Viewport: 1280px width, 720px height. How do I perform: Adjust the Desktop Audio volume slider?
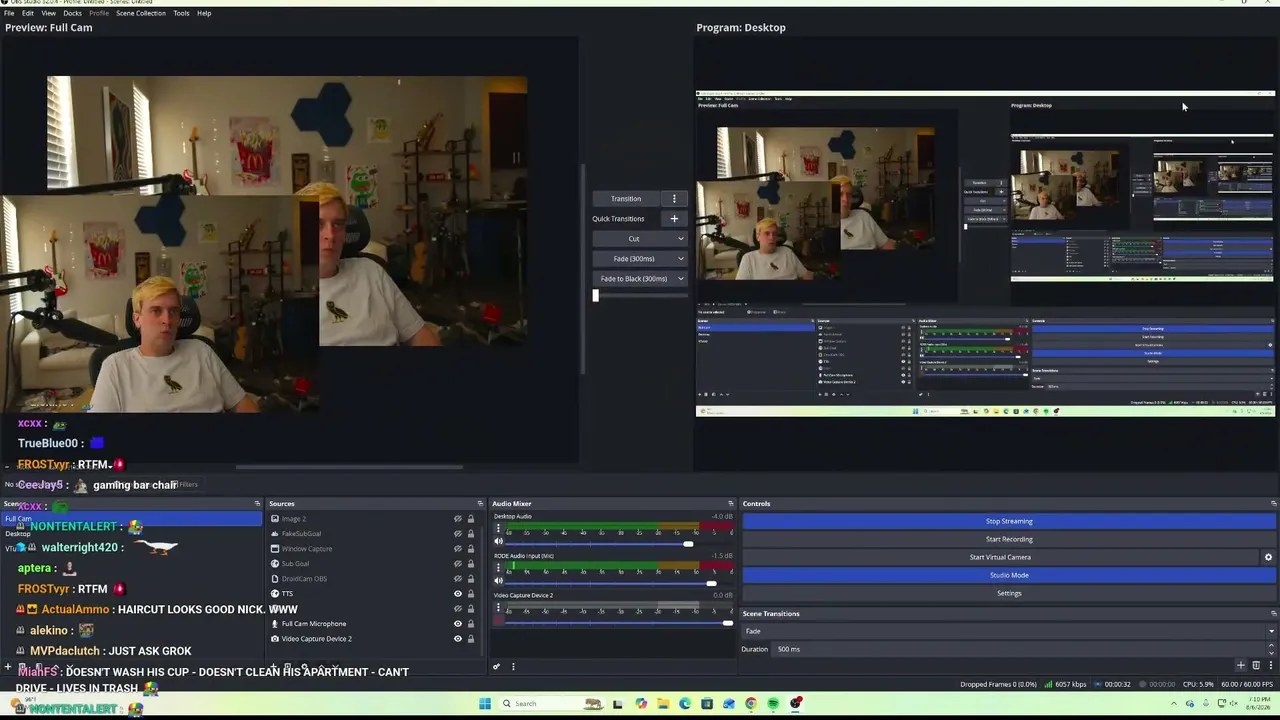point(688,543)
